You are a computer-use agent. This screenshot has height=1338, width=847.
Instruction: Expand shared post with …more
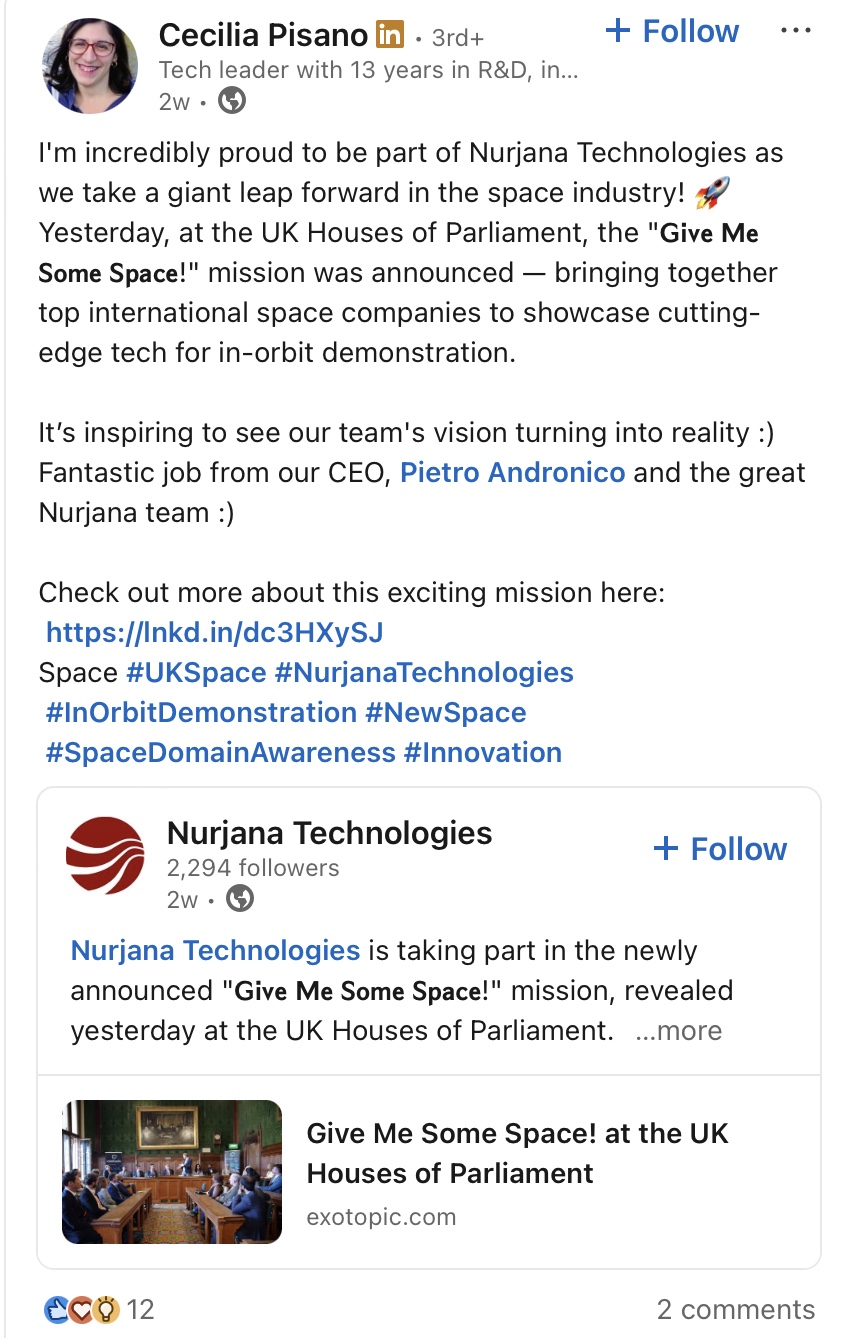(678, 1031)
